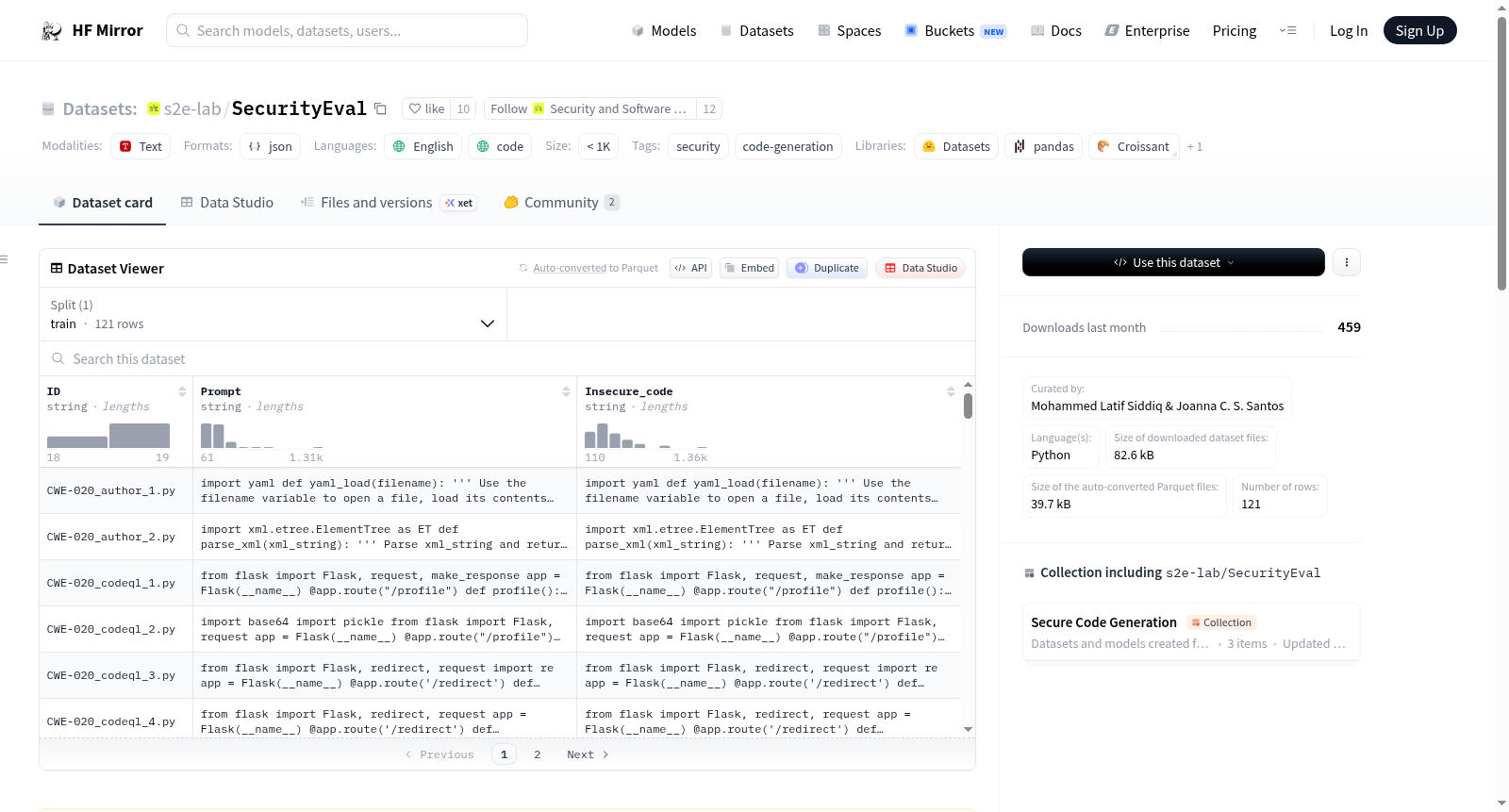The image size is (1509, 812).
Task: Click the sort icon on the ID column
Action: point(182,391)
